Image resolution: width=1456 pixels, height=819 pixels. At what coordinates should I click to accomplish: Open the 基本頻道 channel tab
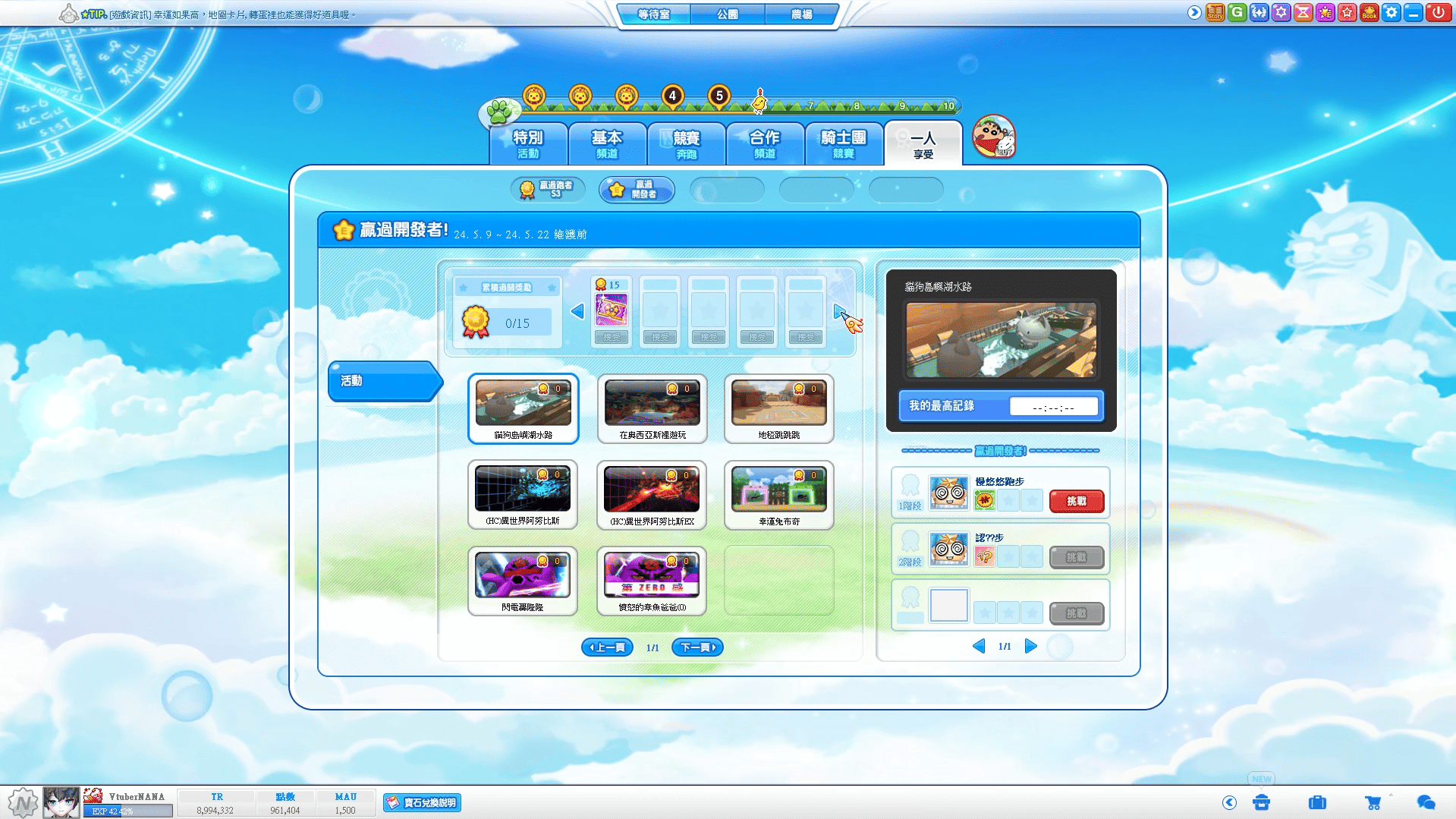(x=607, y=143)
